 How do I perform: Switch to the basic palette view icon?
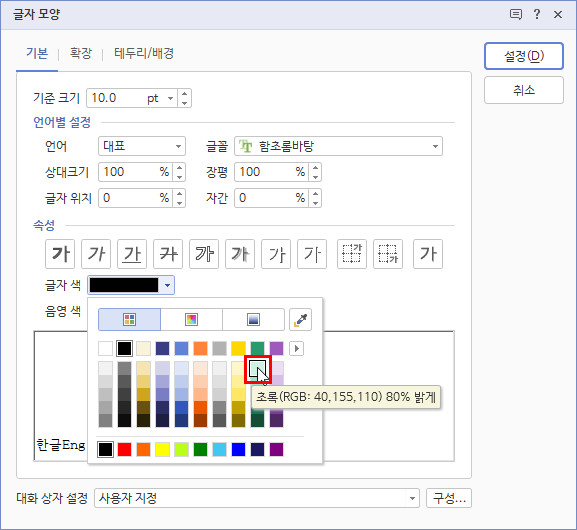point(130,319)
